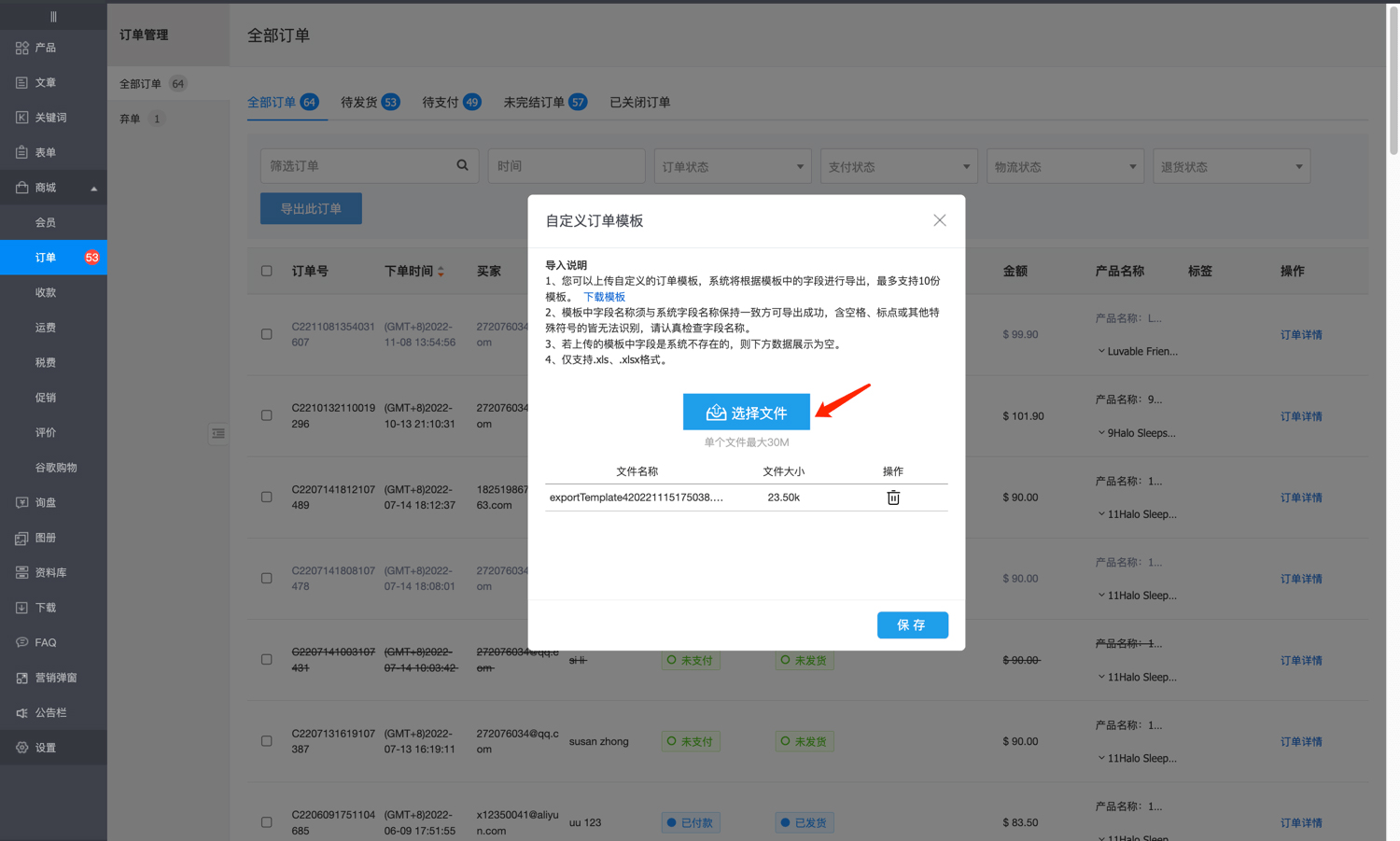Switch to the 待发货 tab
1400x841 pixels.
click(x=369, y=103)
